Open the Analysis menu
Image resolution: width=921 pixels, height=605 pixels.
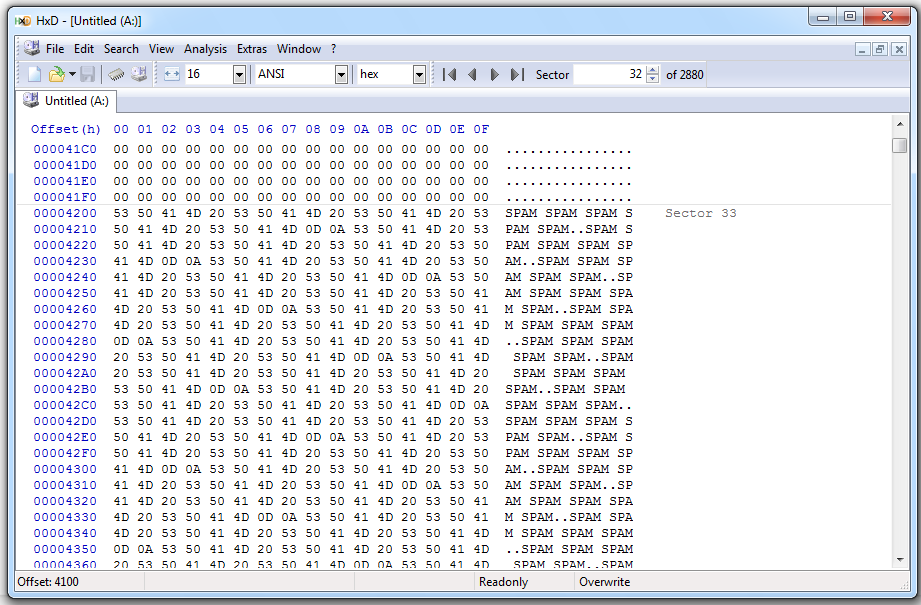pyautogui.click(x=205, y=49)
